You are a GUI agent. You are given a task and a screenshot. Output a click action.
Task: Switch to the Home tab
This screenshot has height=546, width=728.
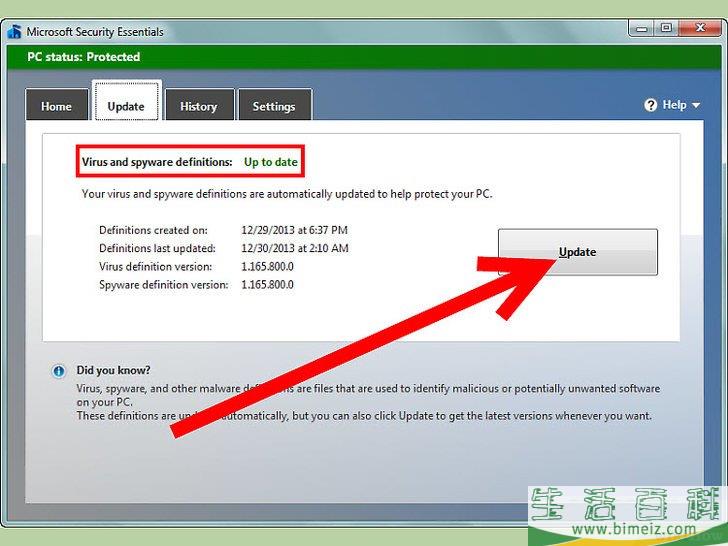click(57, 106)
